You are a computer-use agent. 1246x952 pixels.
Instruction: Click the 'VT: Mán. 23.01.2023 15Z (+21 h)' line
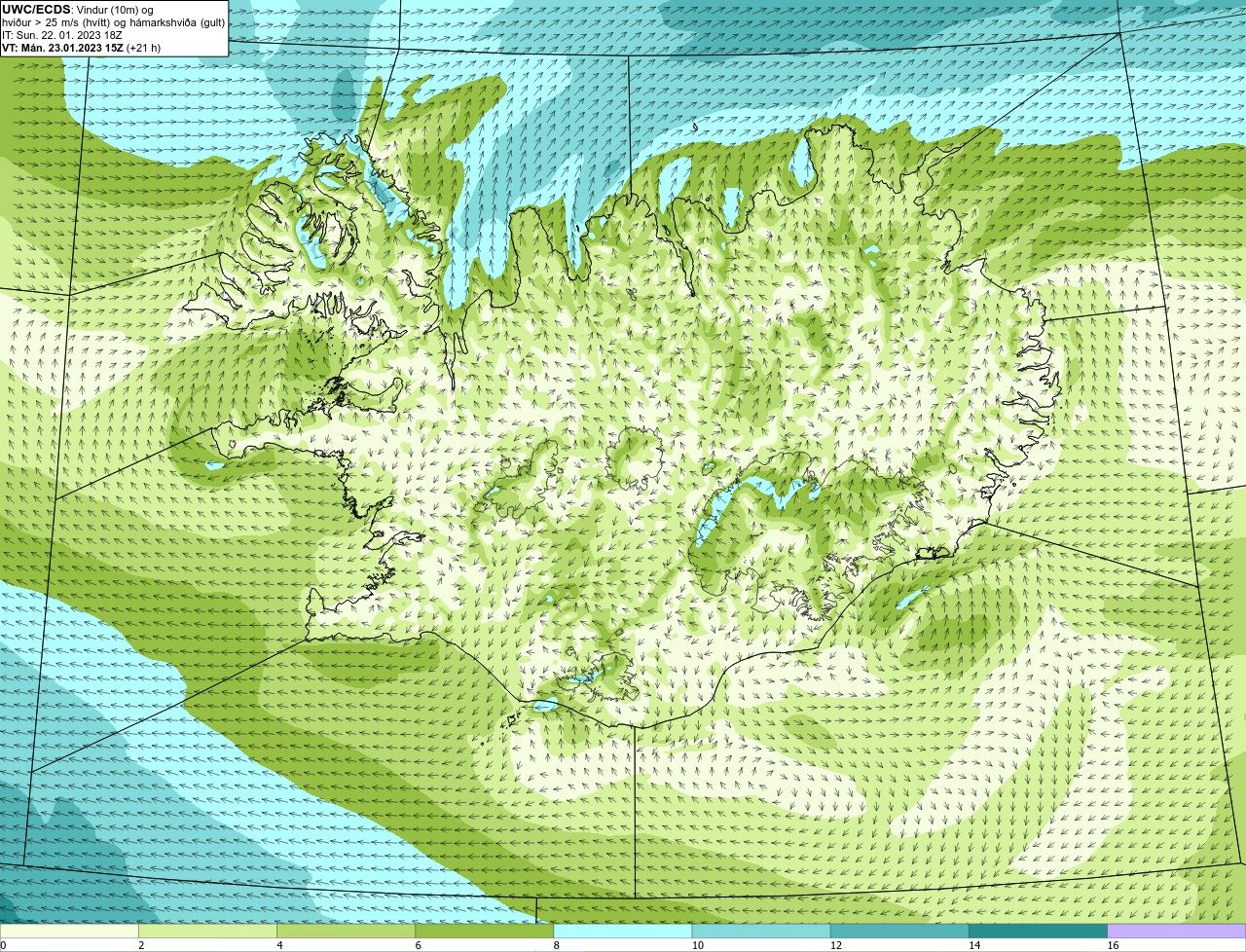click(81, 48)
